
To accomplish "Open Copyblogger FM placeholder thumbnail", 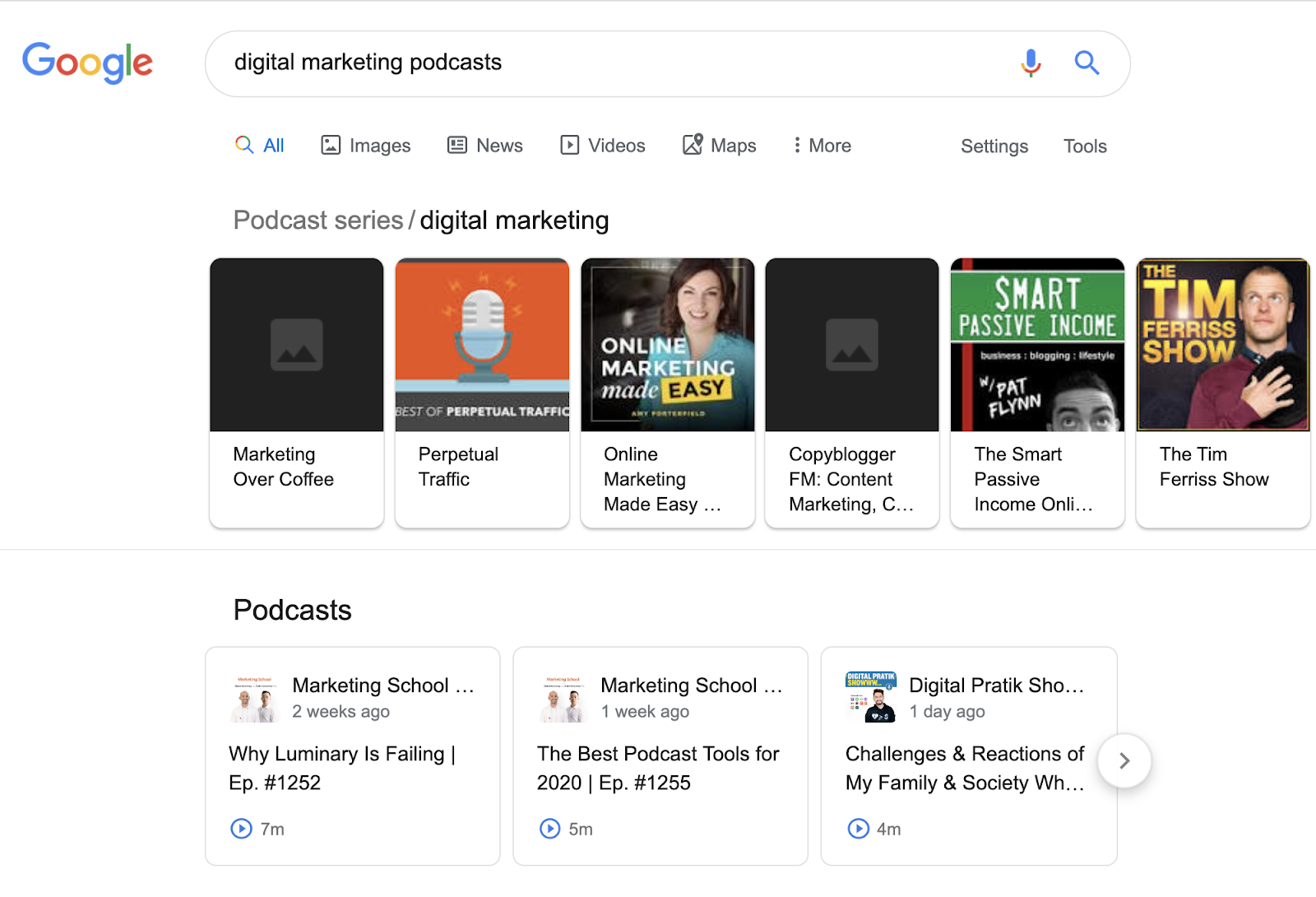I will click(x=852, y=345).
